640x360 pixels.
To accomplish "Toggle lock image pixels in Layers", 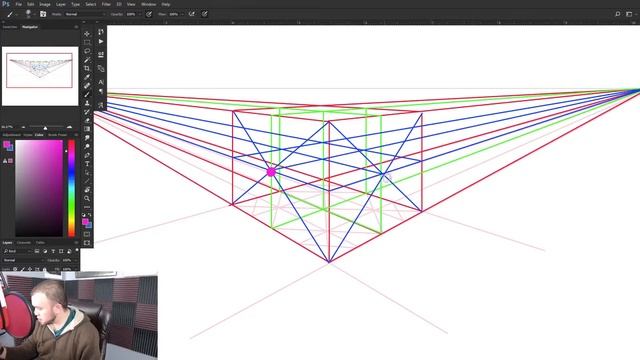I will coord(22,269).
